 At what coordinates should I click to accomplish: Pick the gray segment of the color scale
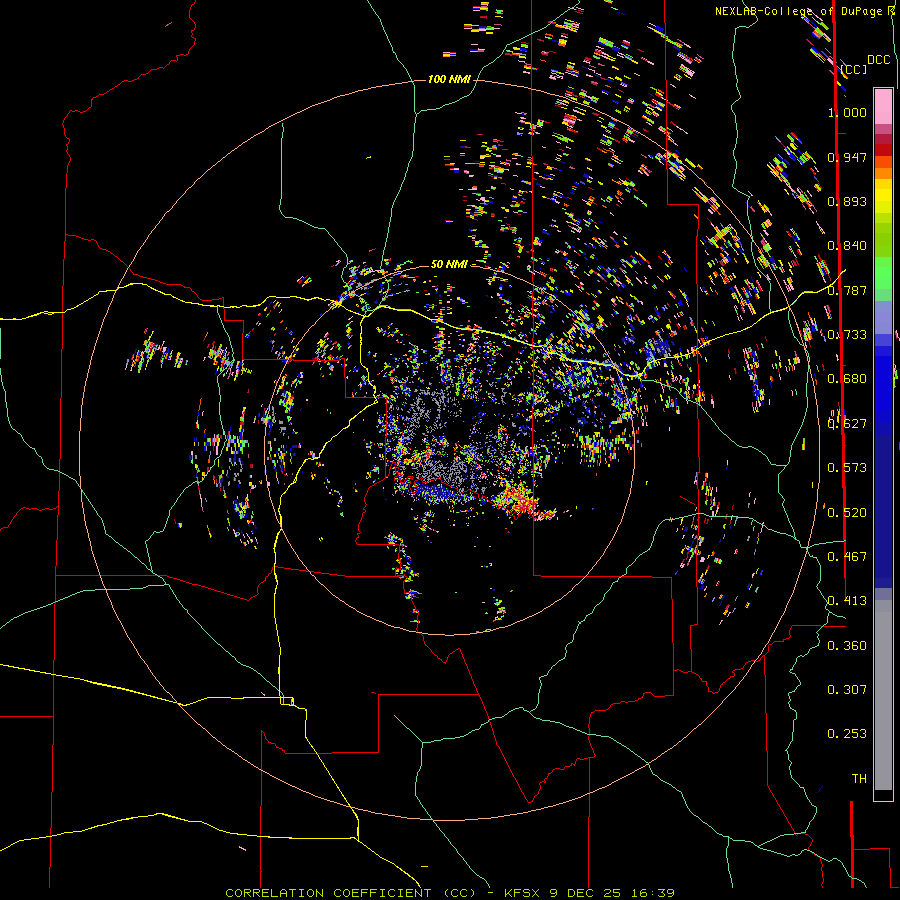(883, 695)
